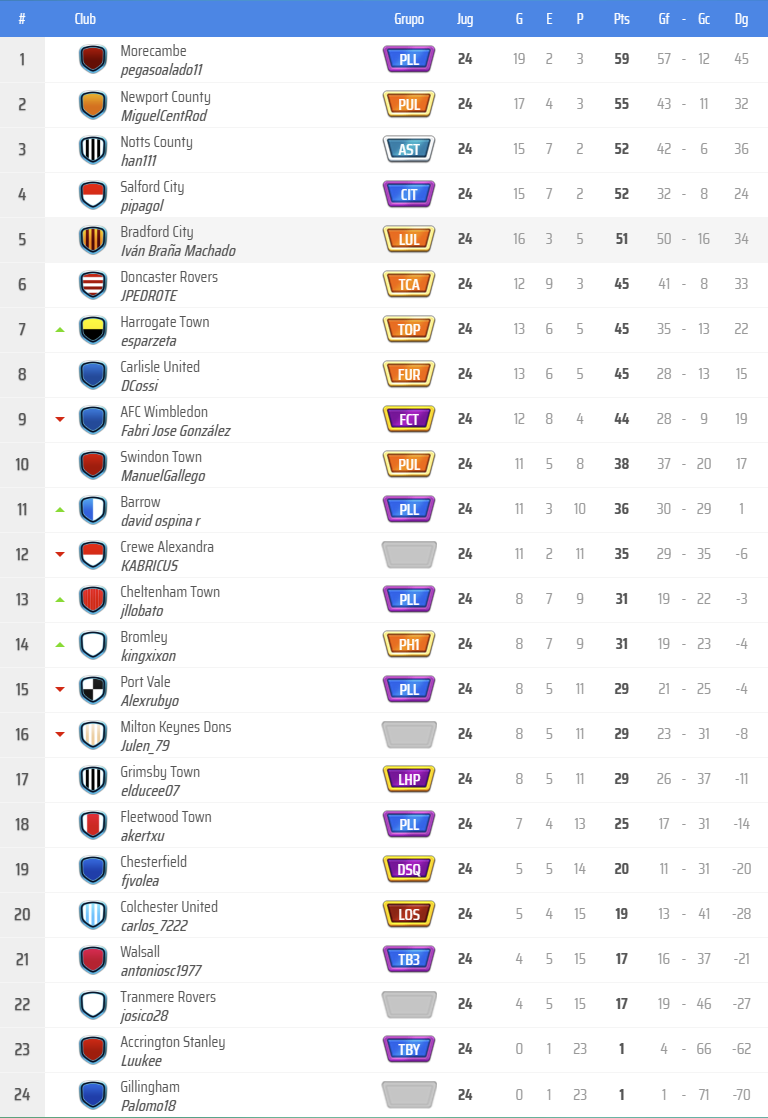Image resolution: width=768 pixels, height=1118 pixels.
Task: Open Bradford City team page
Action: [x=157, y=232]
